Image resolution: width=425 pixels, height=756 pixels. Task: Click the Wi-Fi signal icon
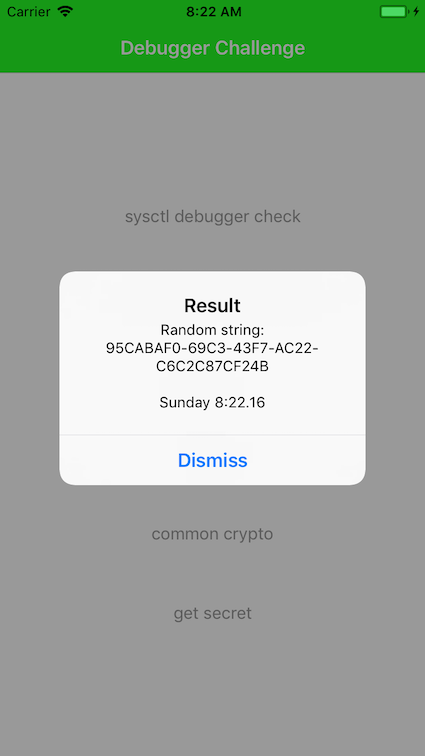(x=65, y=11)
